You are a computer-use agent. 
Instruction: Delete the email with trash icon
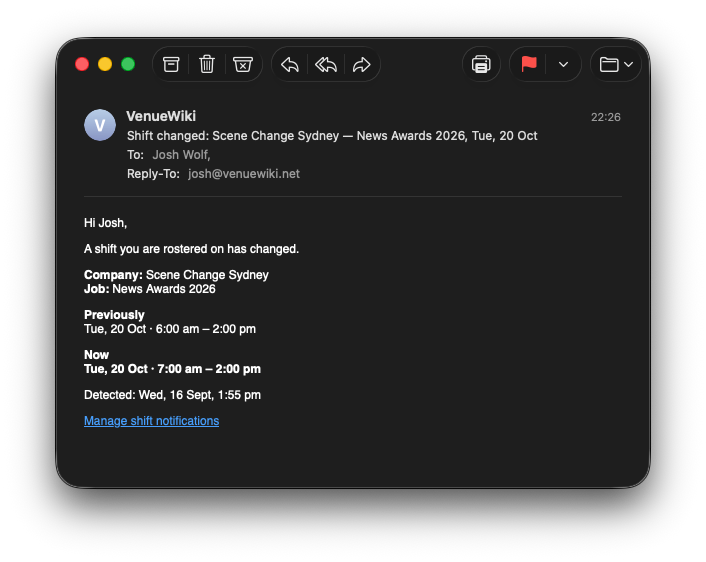[207, 64]
